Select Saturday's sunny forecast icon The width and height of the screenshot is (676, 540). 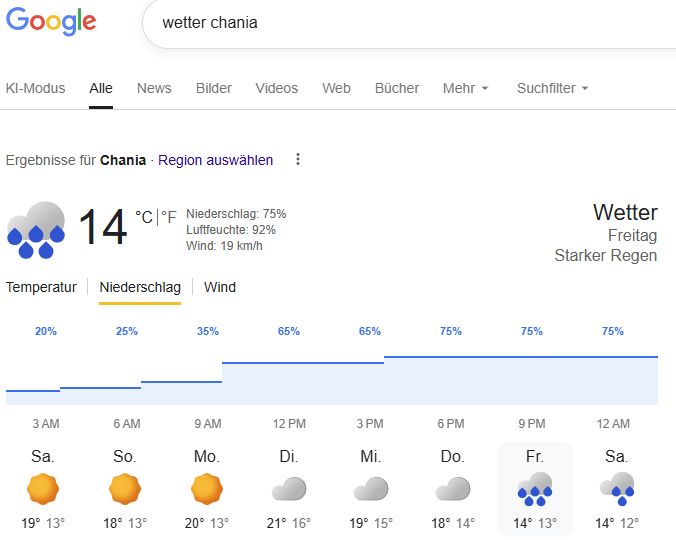(43, 489)
